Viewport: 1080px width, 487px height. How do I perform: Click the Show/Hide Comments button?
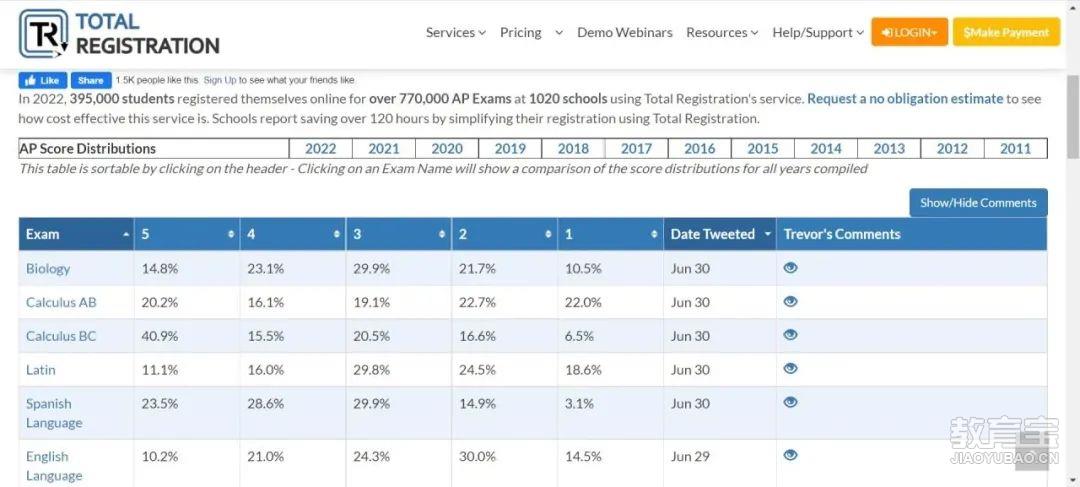(978, 203)
